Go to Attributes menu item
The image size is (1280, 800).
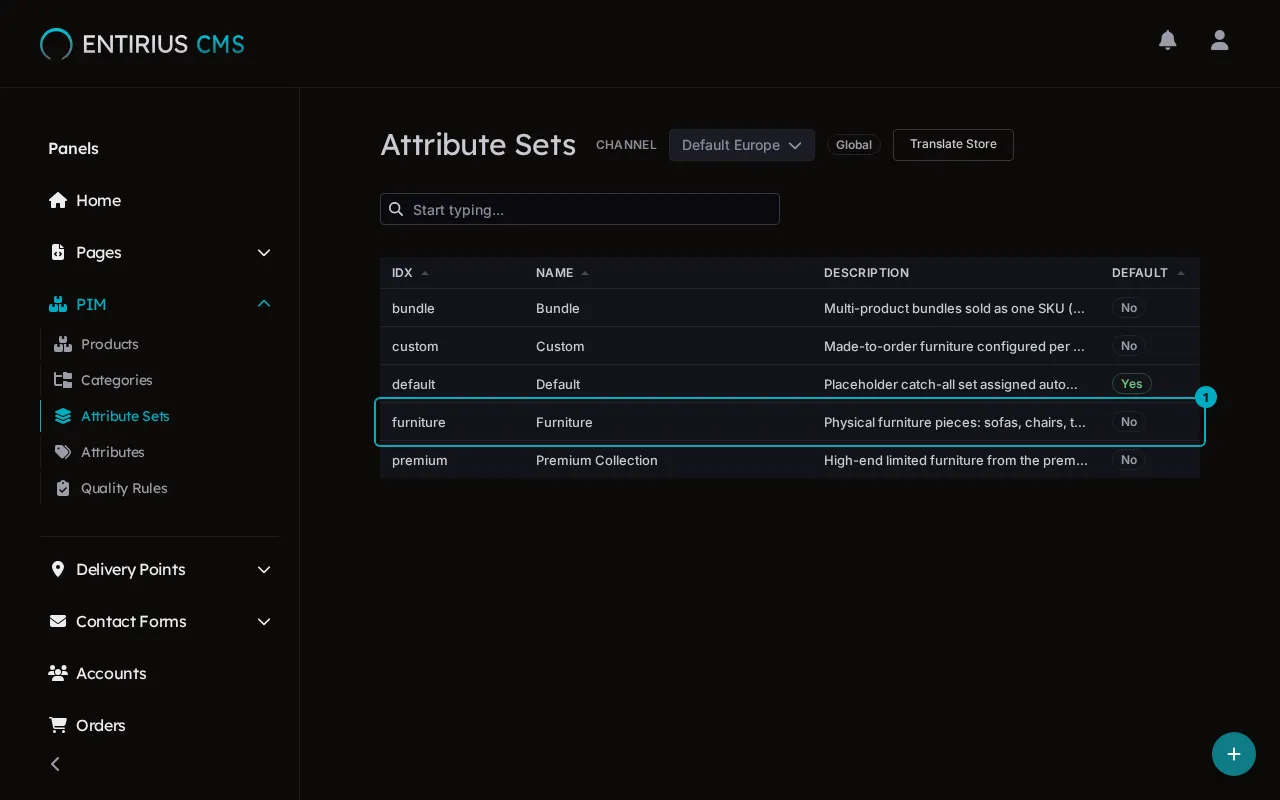113,452
